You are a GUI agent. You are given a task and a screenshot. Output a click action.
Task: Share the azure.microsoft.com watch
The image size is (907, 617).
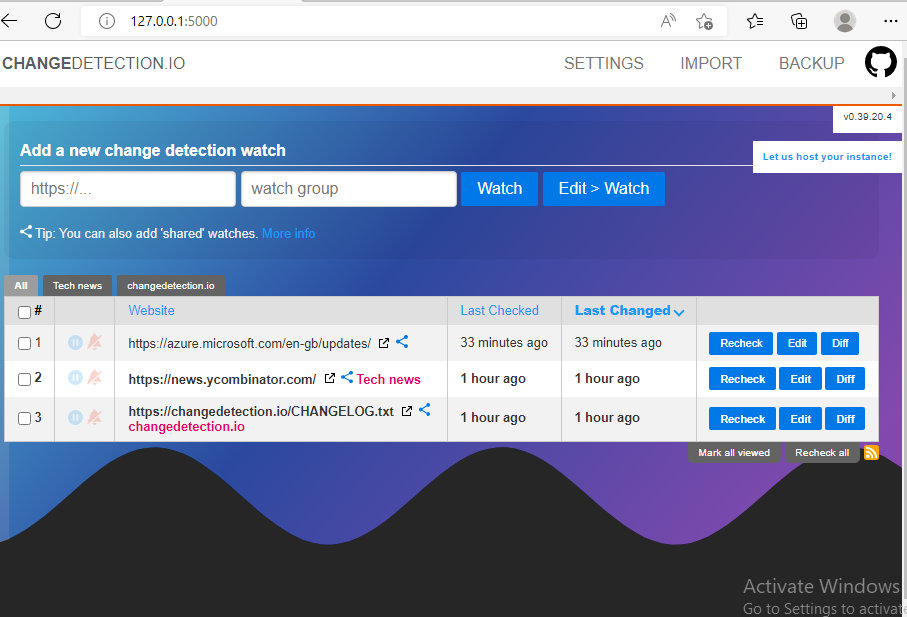402,342
